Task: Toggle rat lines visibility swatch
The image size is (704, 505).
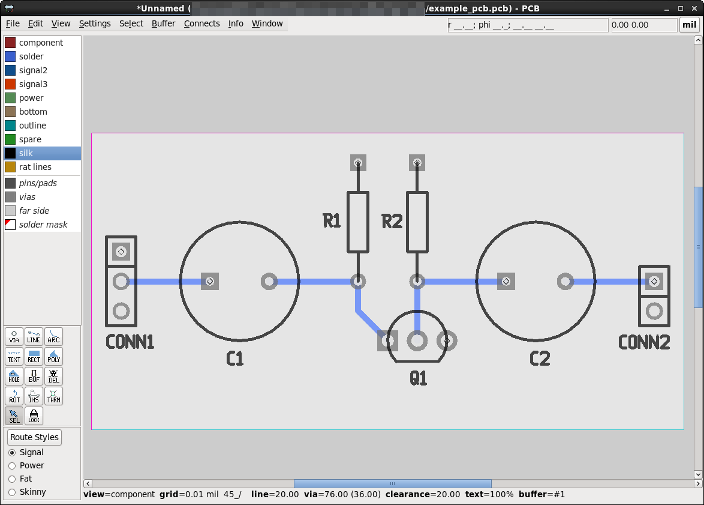Action: pos(10,167)
